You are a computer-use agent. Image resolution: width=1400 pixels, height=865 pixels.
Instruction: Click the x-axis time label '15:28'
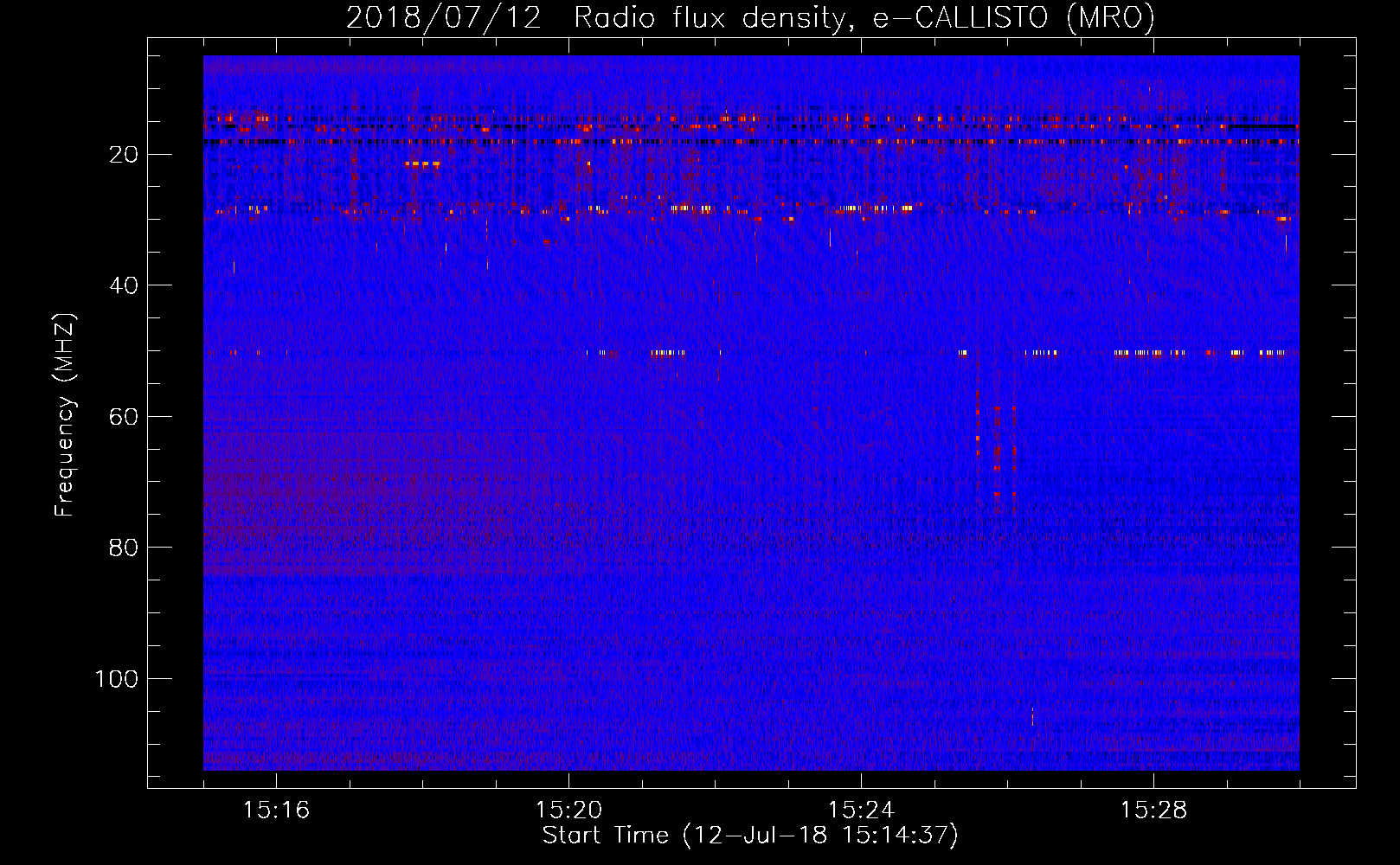coord(1153,811)
